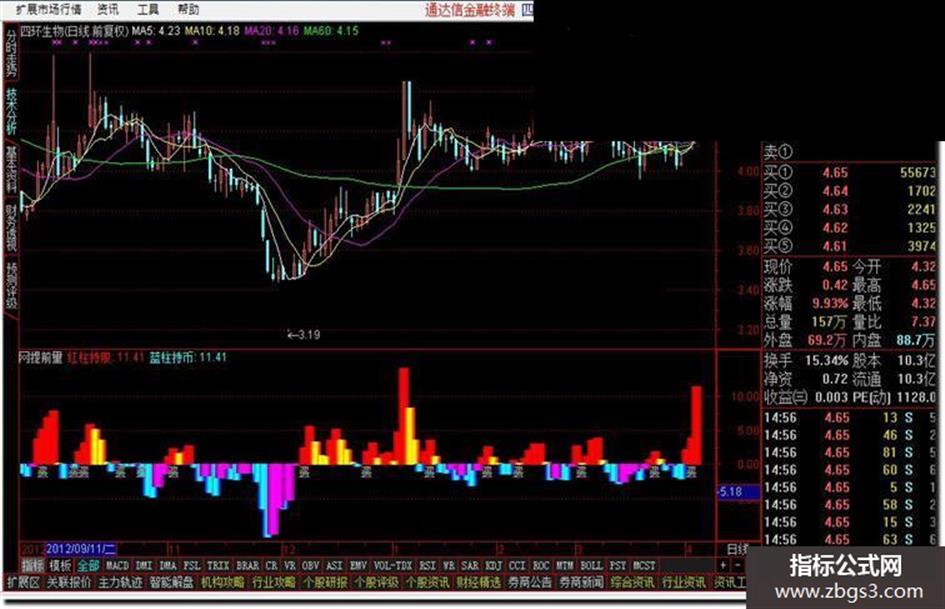Click the 网提前量 indicator title
The width and height of the screenshot is (945, 609).
point(41,358)
